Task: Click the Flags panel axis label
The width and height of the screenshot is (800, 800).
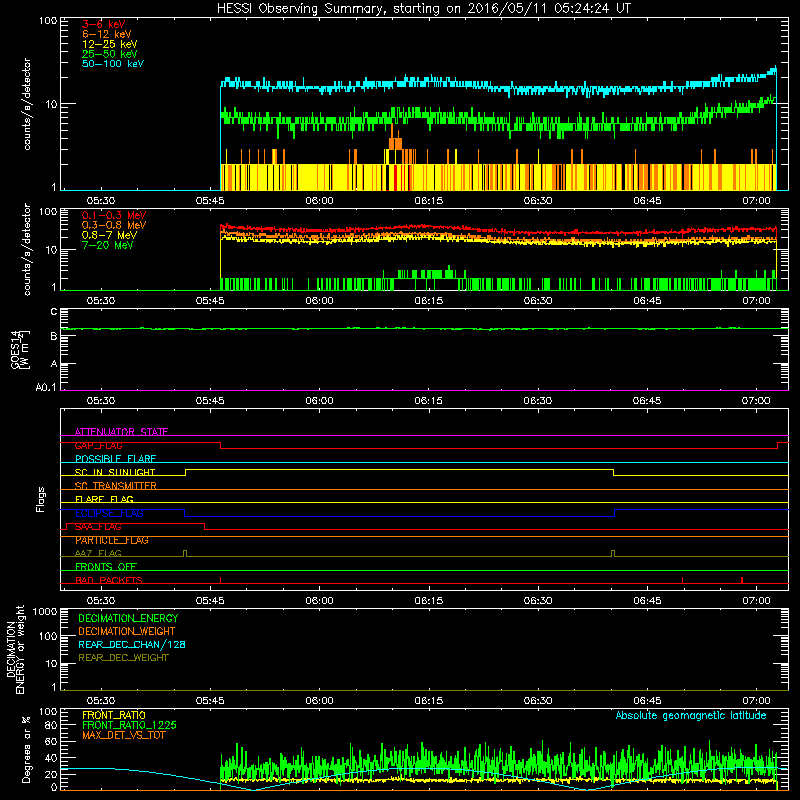Action: coord(41,499)
